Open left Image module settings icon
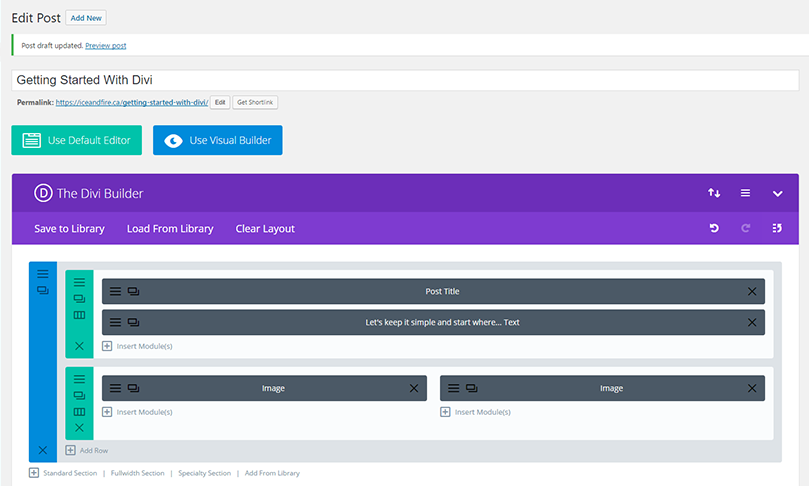The height and width of the screenshot is (486, 809). point(116,388)
